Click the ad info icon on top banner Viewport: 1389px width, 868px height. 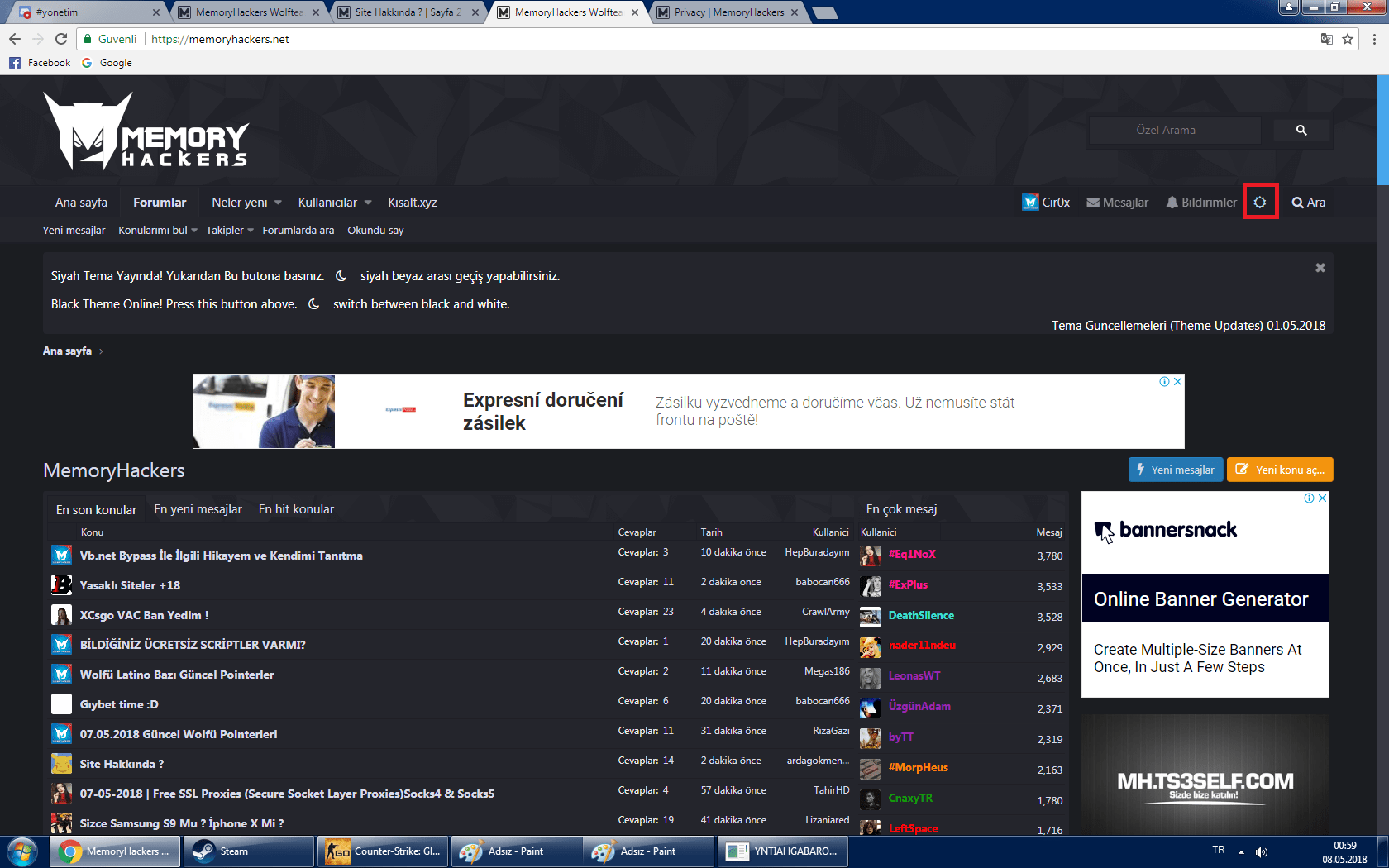click(x=1164, y=381)
